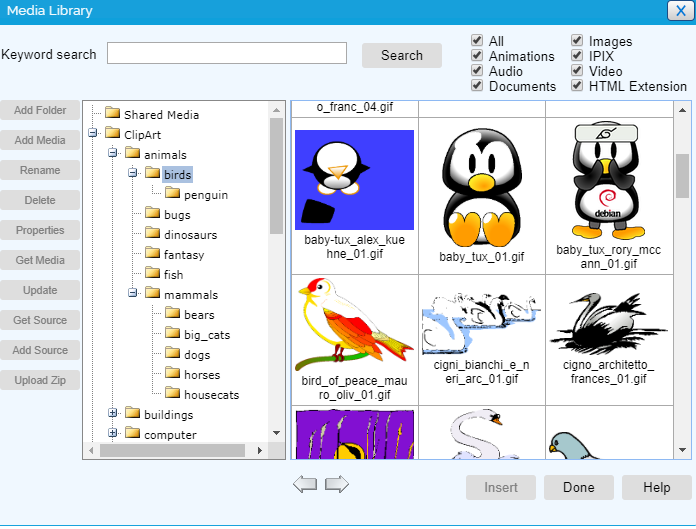Screen dimensions: 696x529
Task: Click the folder tree vertical scrollbar thumb
Action: 277,176
